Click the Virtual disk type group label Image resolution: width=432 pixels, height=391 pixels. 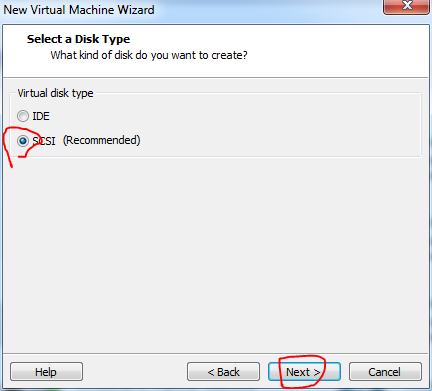[x=55, y=93]
